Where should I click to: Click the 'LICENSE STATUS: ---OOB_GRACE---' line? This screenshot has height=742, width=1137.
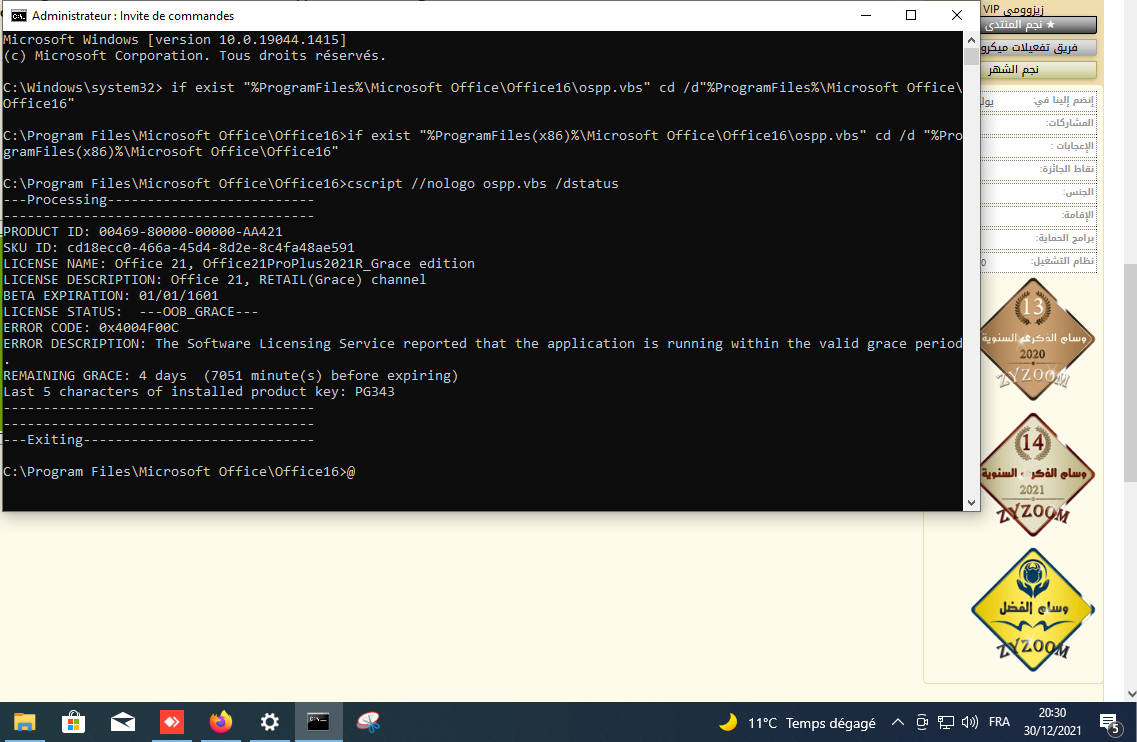tap(131, 311)
